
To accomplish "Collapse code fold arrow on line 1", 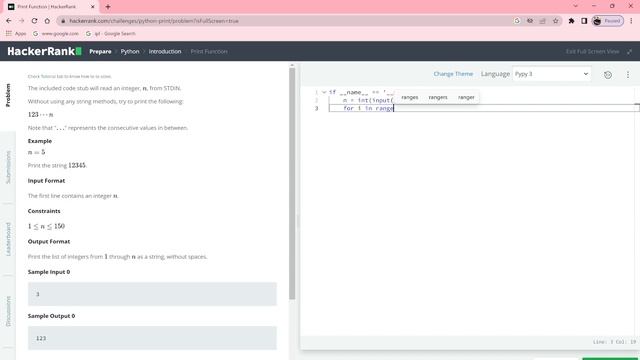I will point(324,92).
